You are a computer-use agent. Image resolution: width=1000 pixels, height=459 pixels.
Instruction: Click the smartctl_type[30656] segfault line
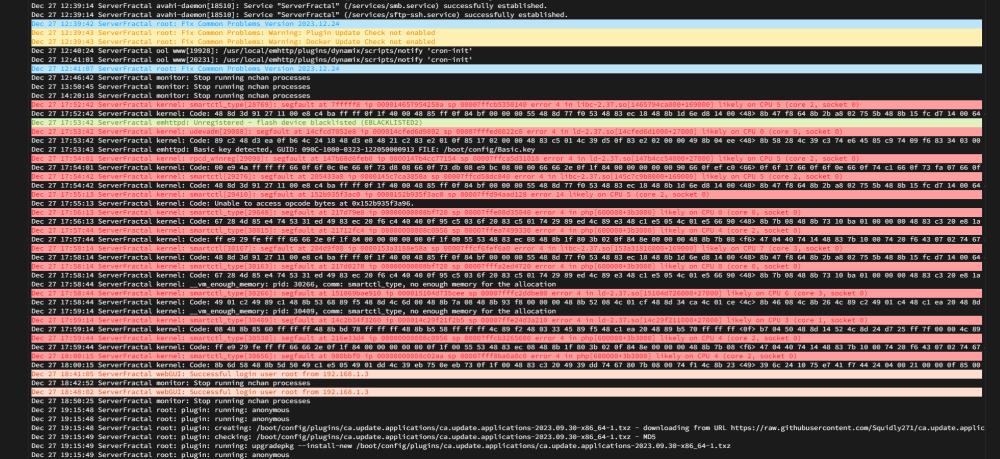[506, 356]
